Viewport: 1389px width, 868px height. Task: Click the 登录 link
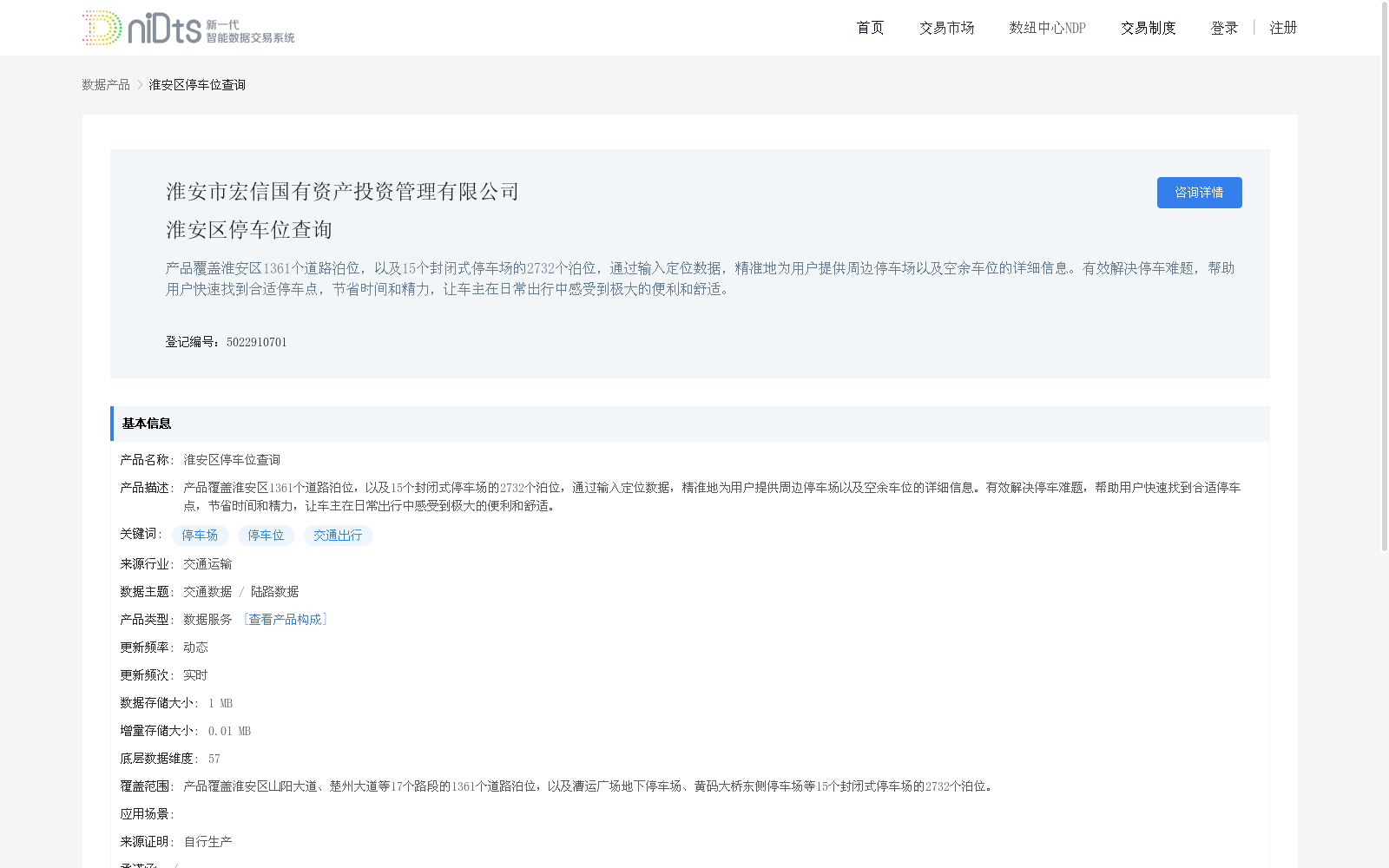point(1224,28)
